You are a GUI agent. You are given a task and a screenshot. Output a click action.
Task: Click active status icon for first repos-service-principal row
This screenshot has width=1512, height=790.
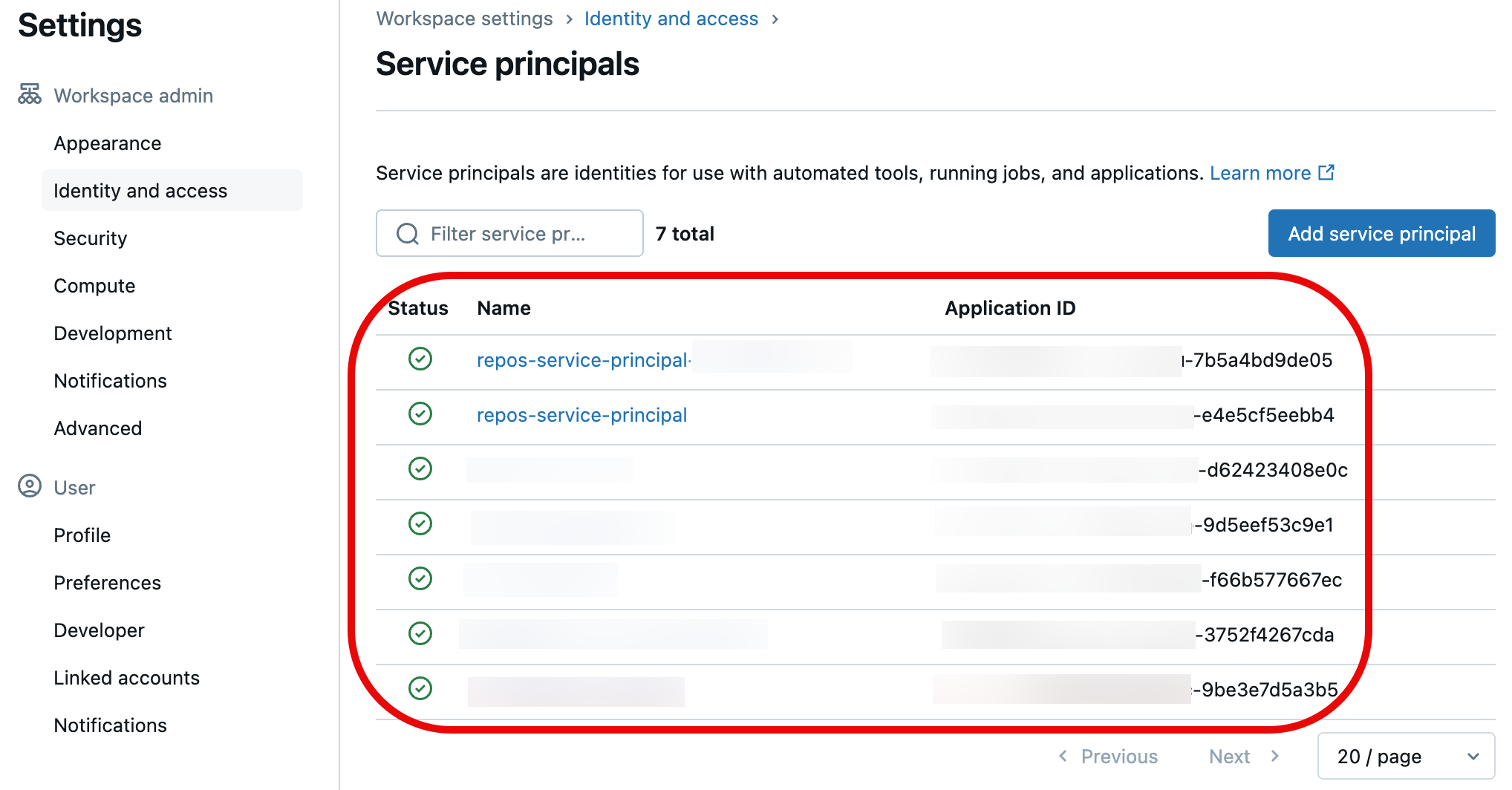[x=420, y=359]
